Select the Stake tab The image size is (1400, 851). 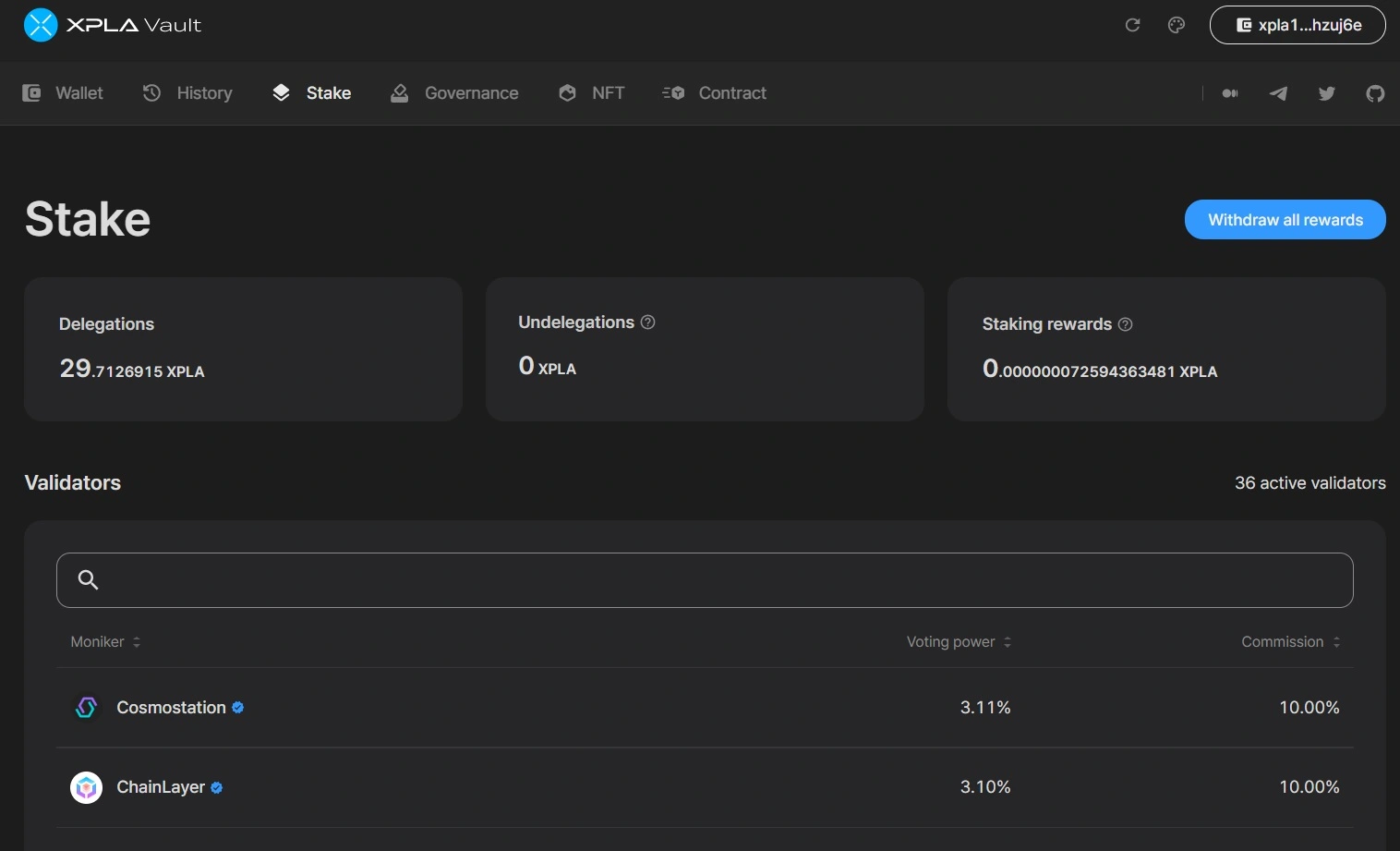tap(311, 93)
